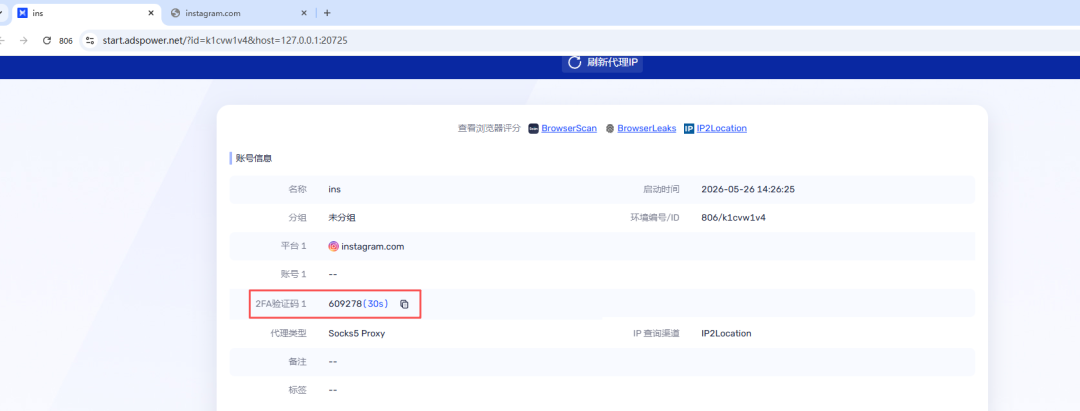This screenshot has width=1080, height=411.
Task: Close the ins tab
Action: [x=151, y=13]
